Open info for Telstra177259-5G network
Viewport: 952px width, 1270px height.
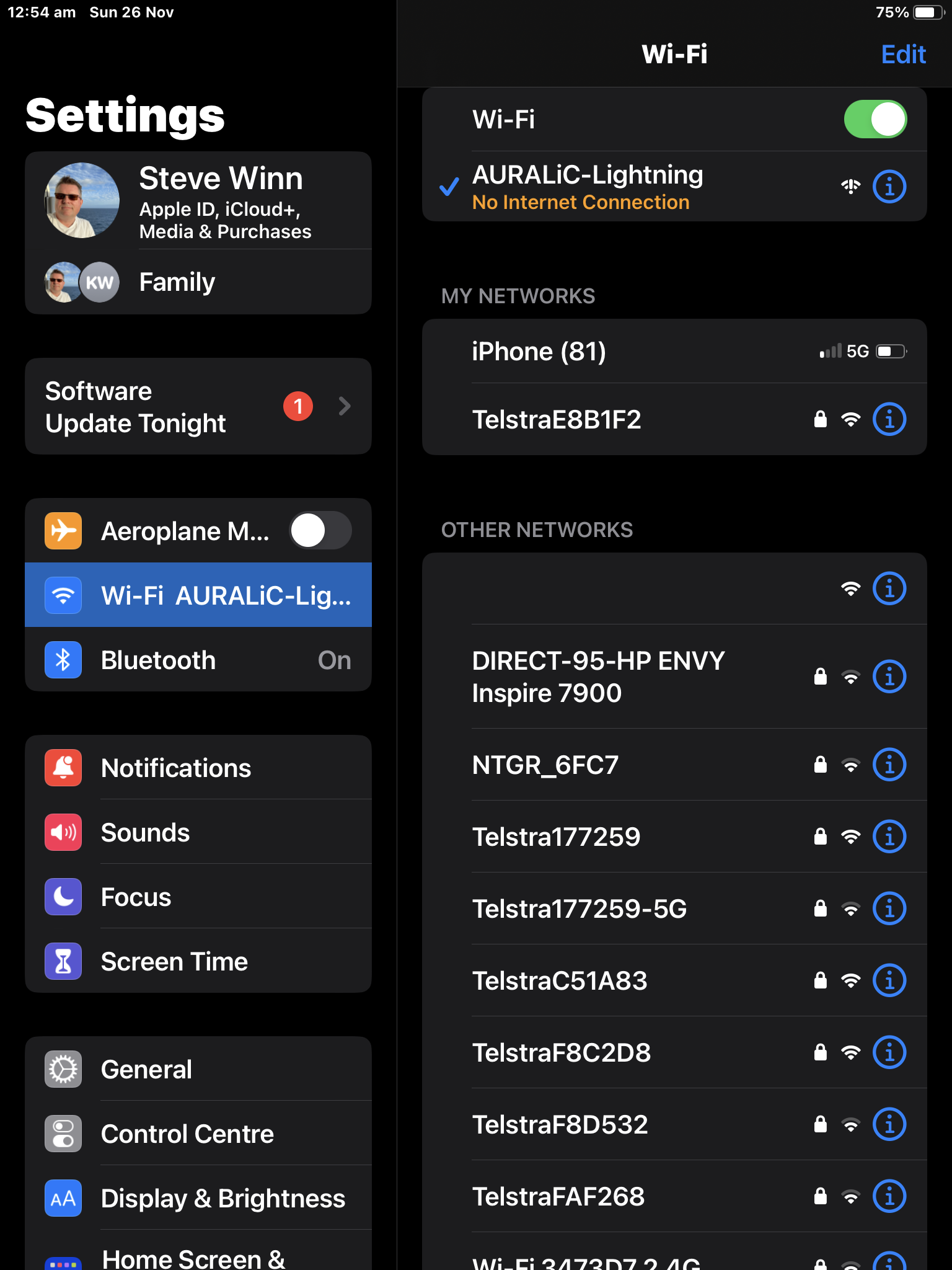click(889, 908)
